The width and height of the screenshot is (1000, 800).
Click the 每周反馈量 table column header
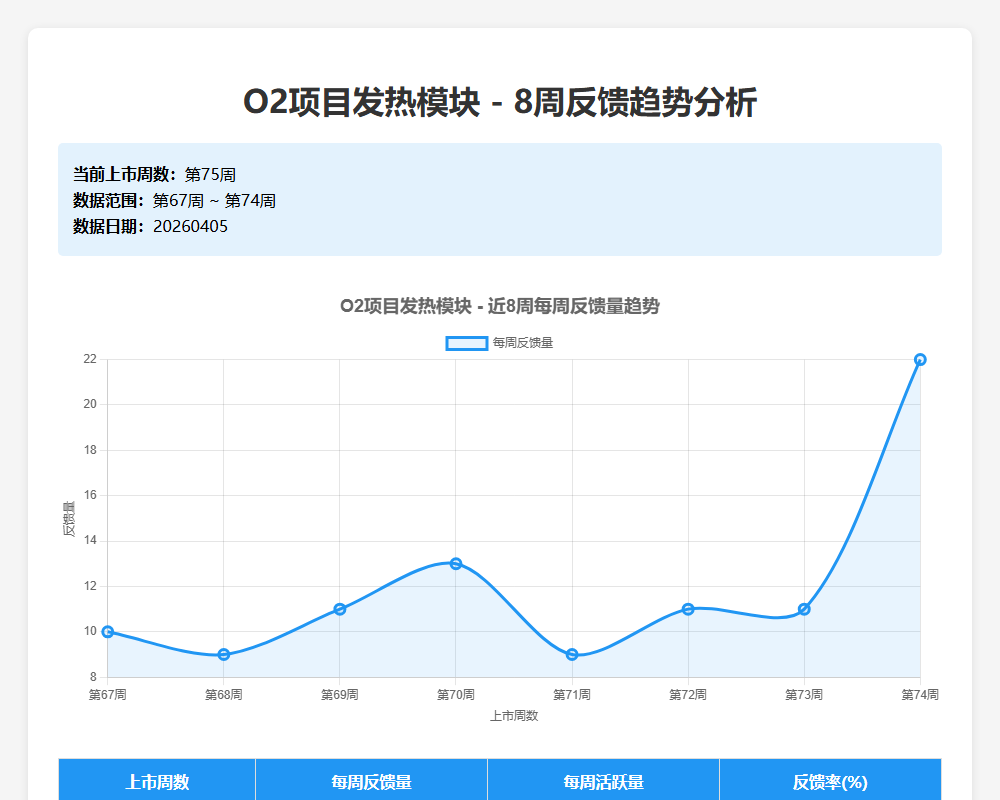[x=371, y=781]
